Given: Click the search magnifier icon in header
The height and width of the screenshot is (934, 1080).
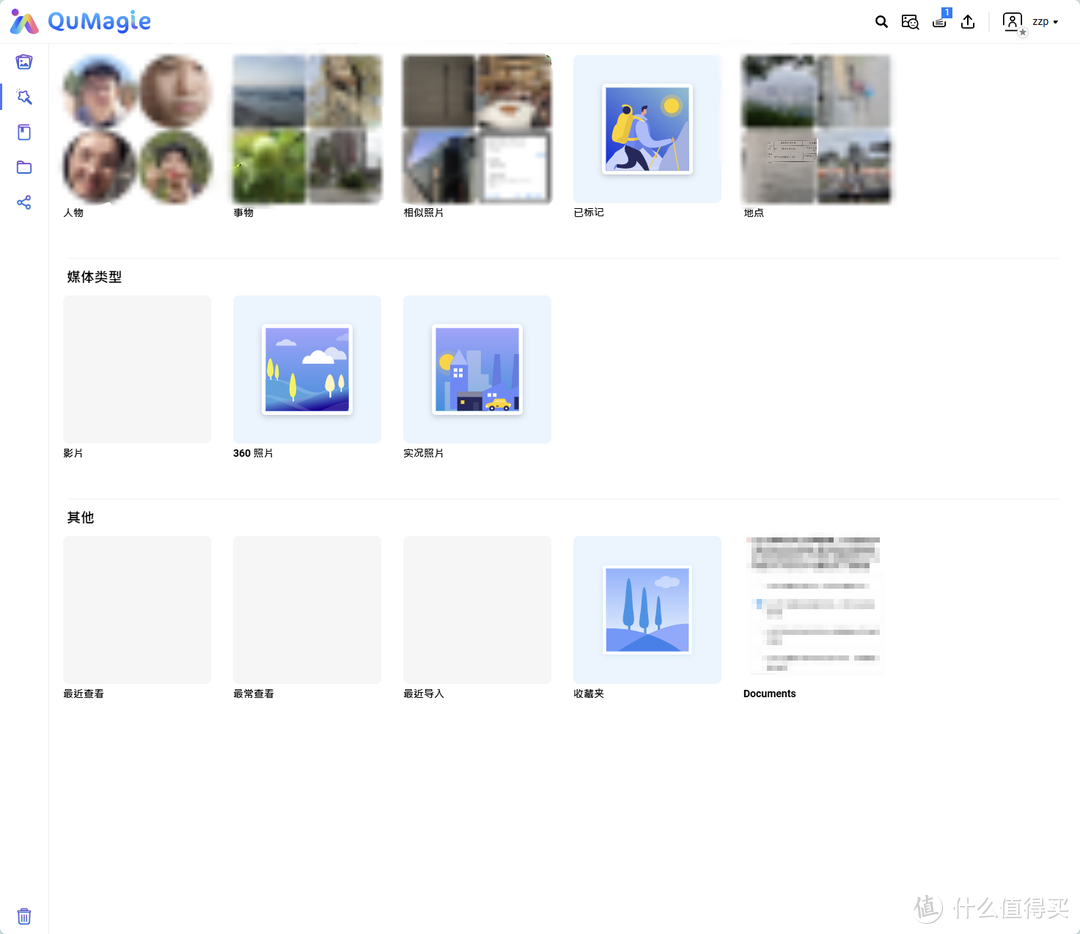Looking at the screenshot, I should (x=881, y=22).
